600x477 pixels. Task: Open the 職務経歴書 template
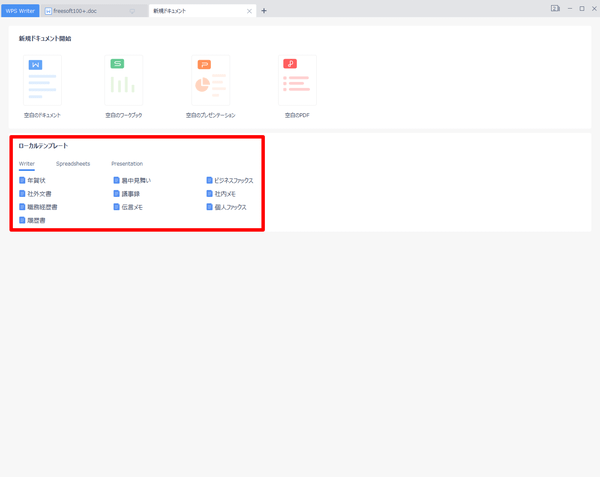43,207
